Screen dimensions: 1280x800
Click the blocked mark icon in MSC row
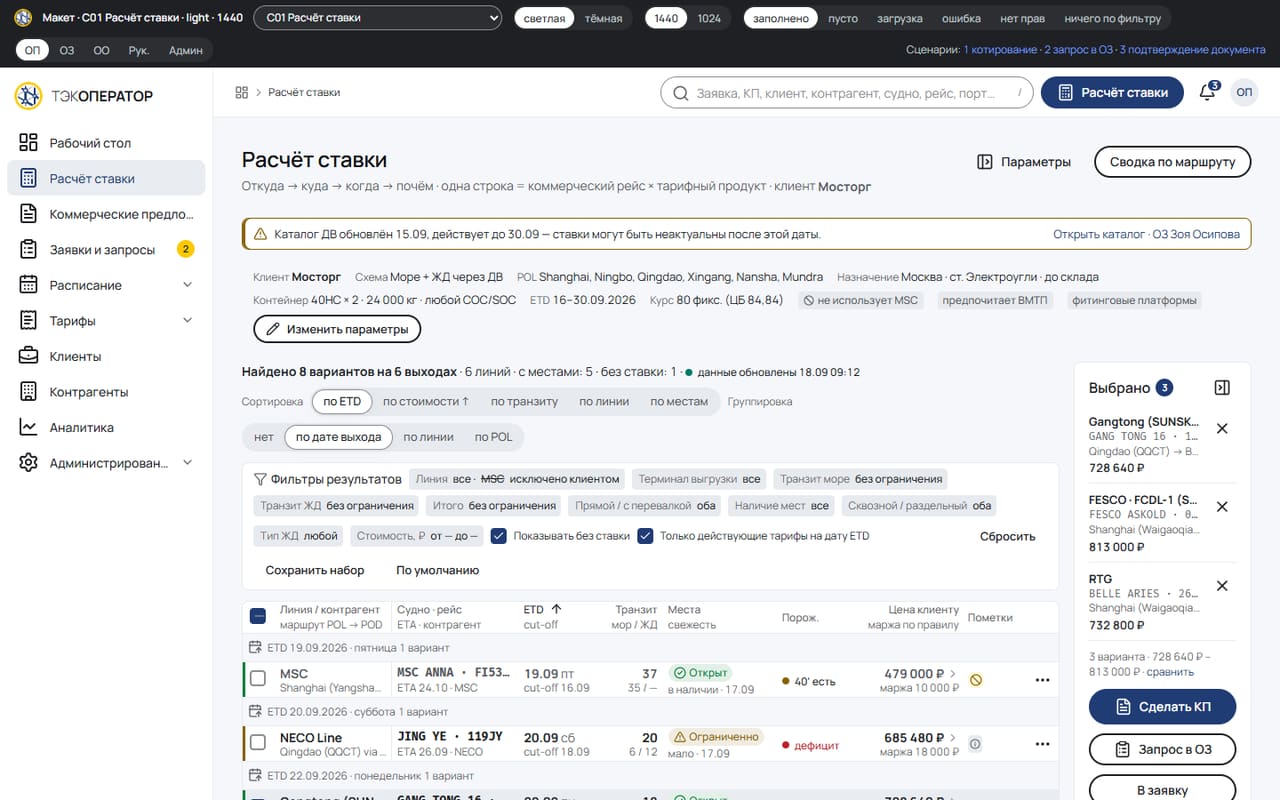pyautogui.click(x=975, y=680)
